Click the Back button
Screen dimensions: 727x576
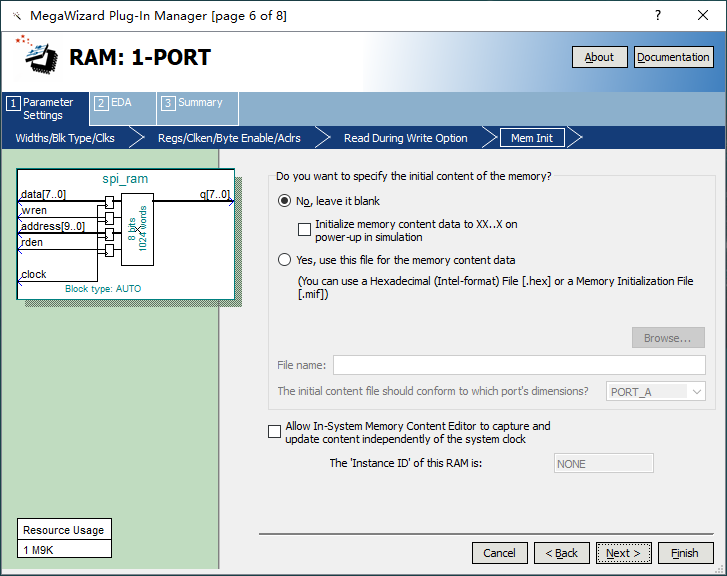(x=561, y=553)
